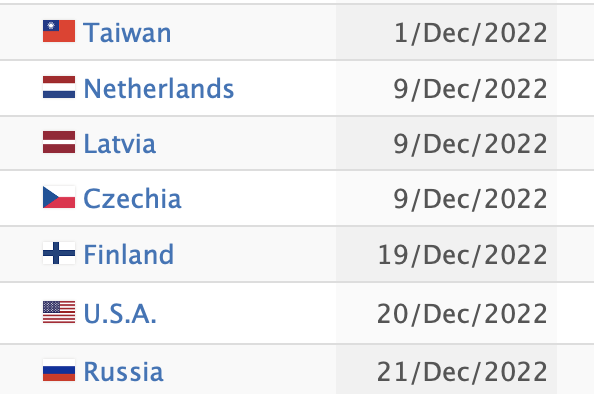Open the Netherlands country link
The height and width of the screenshot is (394, 594).
159,88
